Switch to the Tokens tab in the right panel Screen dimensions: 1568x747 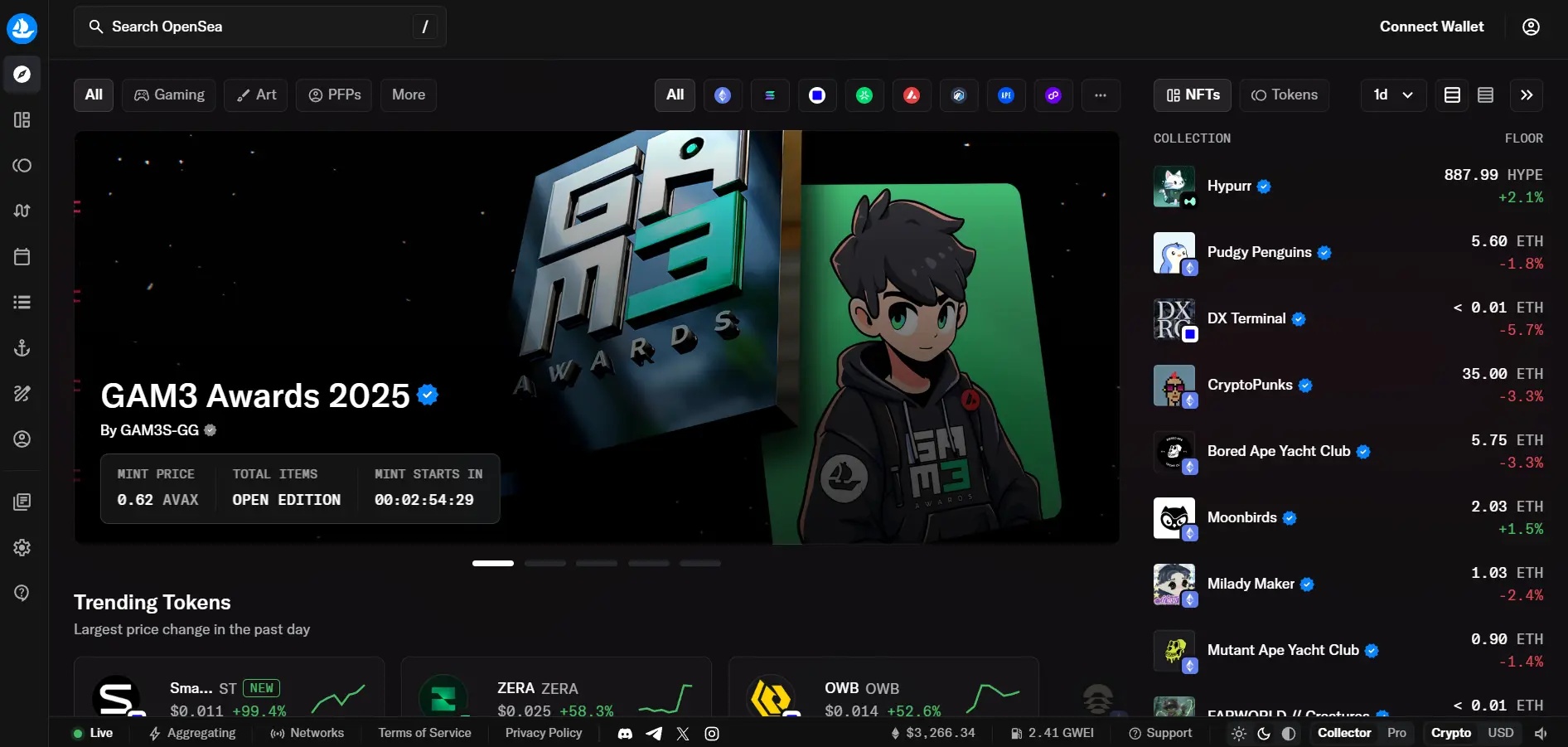coord(1285,95)
